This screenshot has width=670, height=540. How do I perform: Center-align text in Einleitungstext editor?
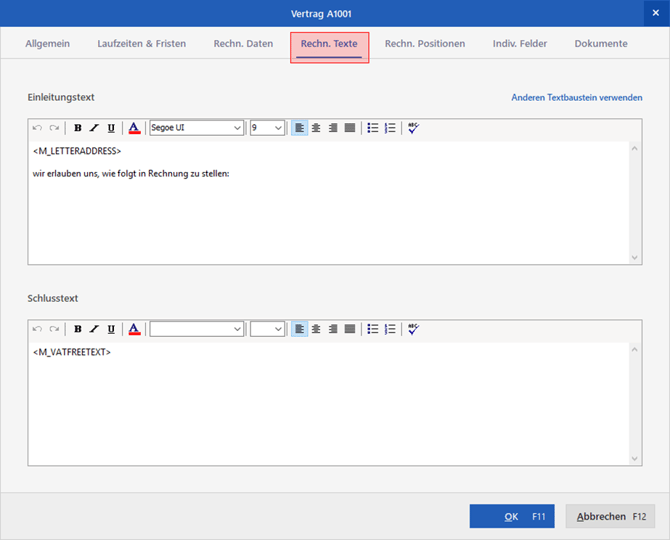click(x=316, y=128)
